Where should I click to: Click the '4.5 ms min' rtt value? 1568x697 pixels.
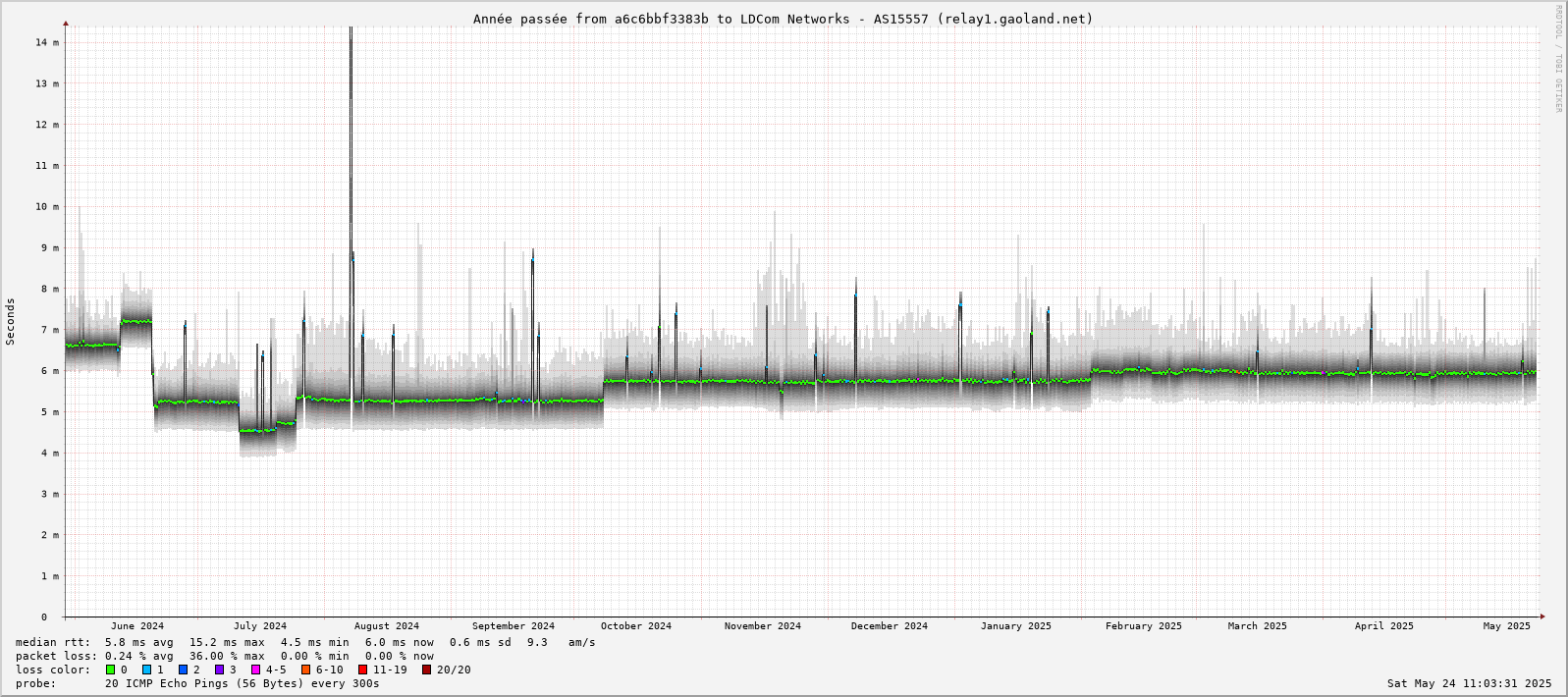[x=315, y=642]
